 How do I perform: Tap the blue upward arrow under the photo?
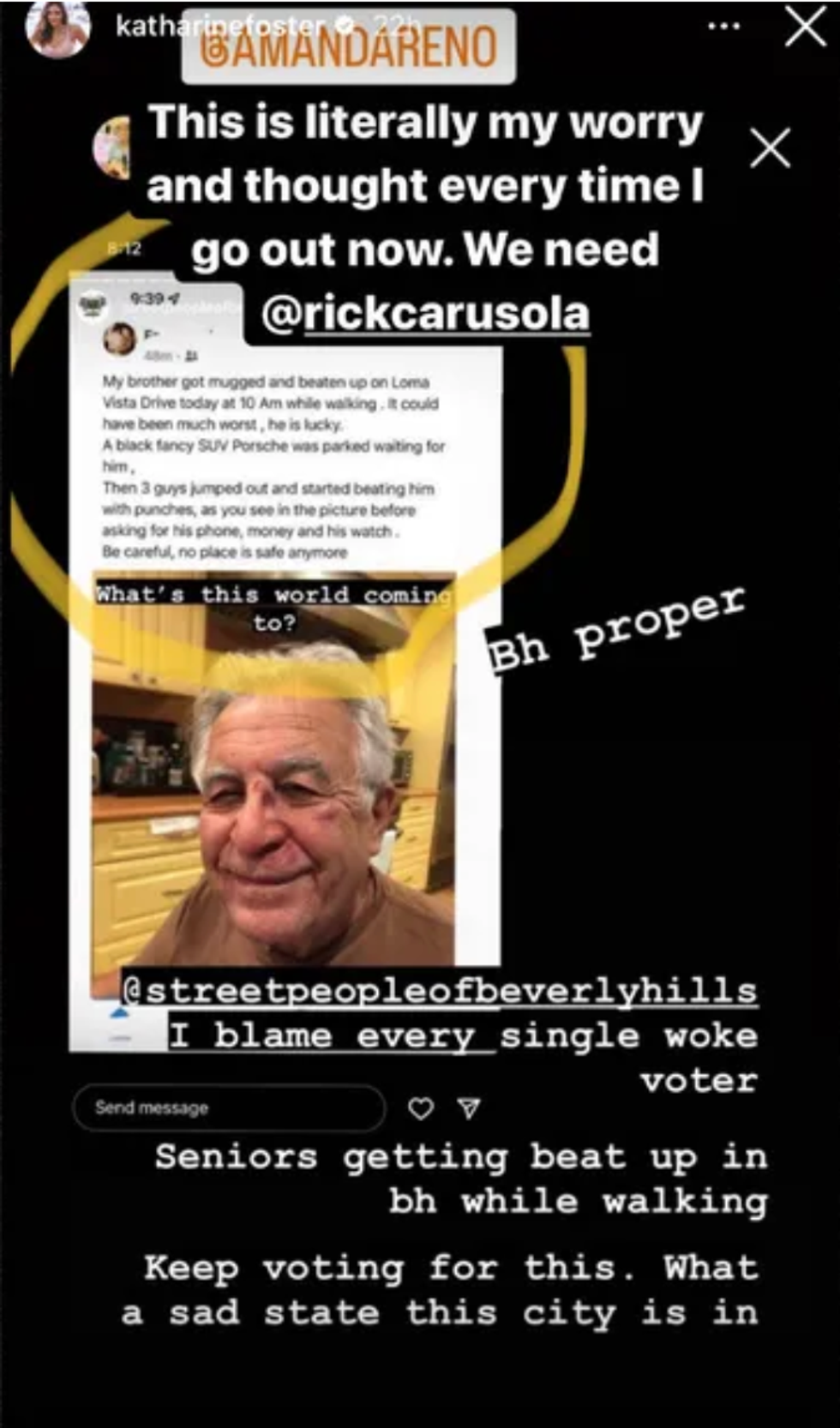coord(120,1013)
